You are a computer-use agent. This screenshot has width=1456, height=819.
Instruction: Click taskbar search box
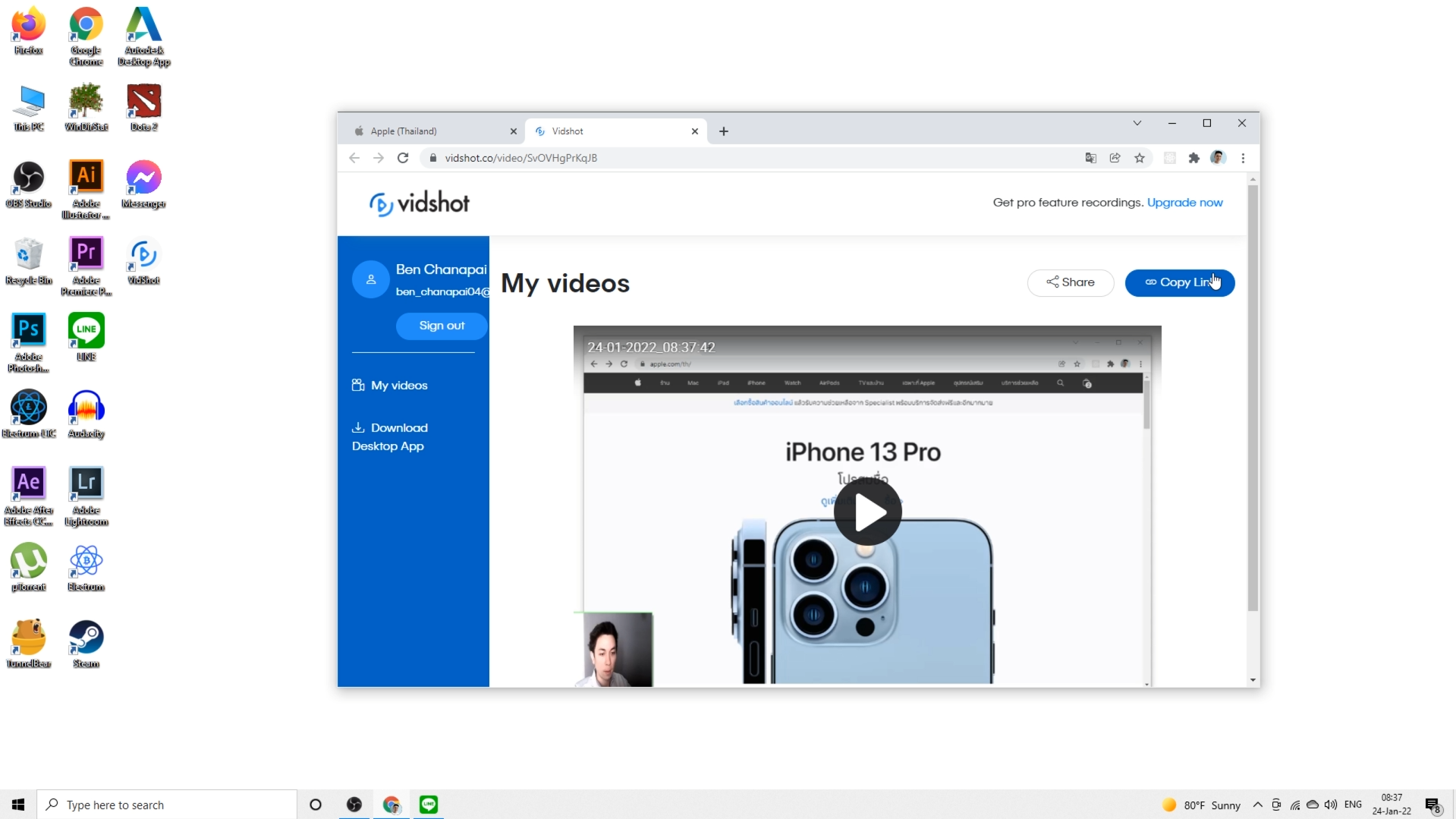[167, 805]
